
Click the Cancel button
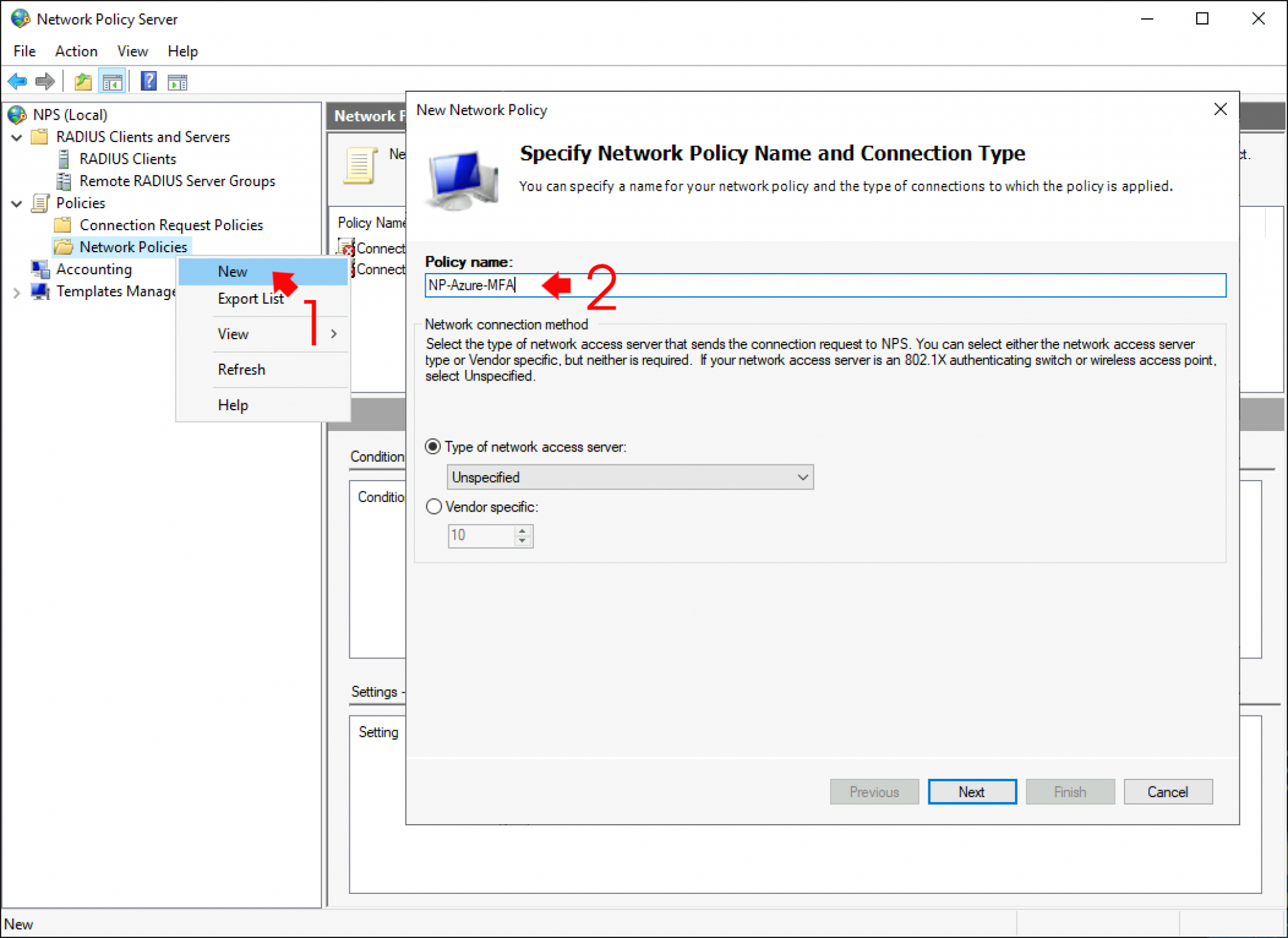coord(1168,791)
